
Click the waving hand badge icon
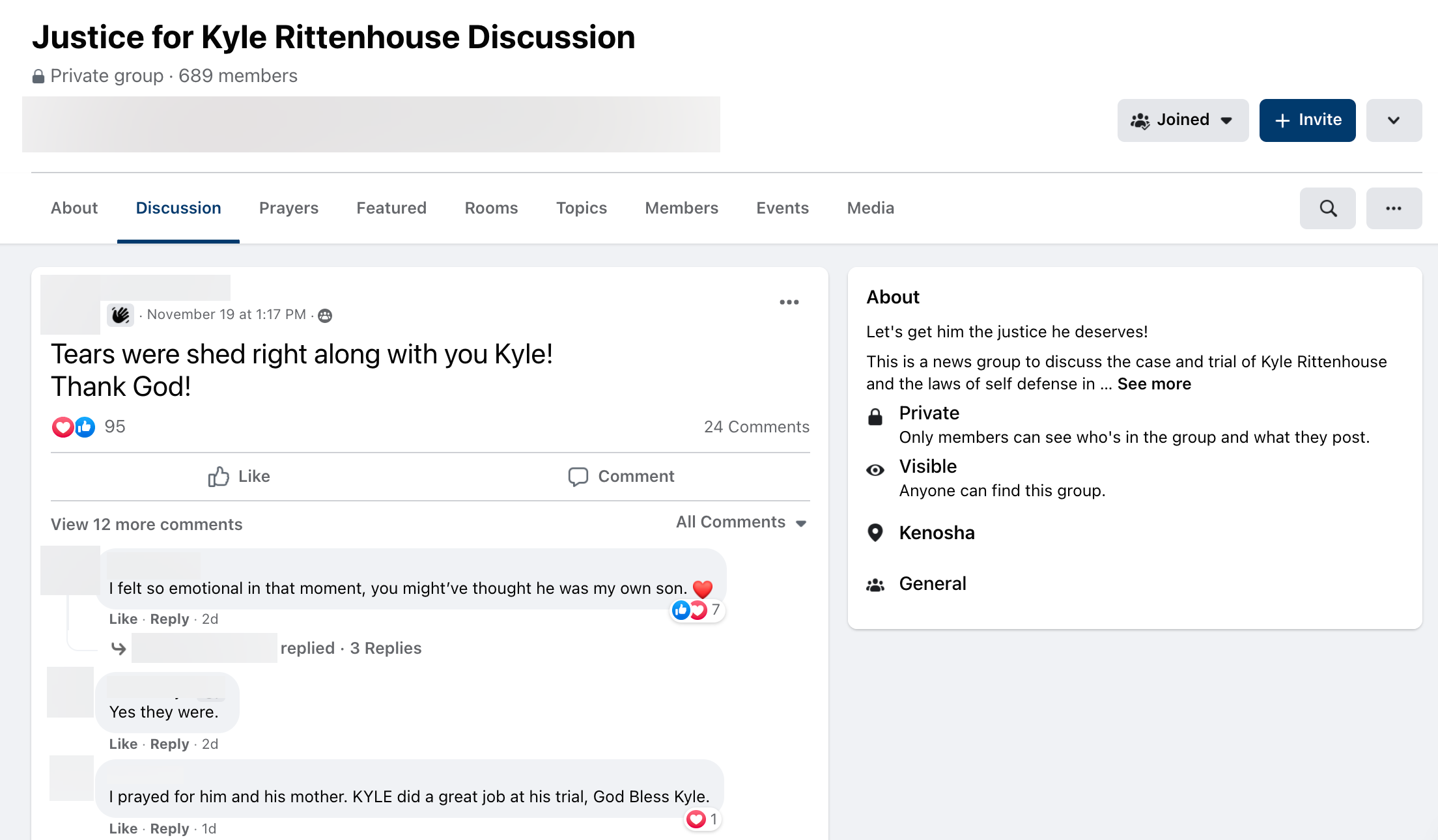120,315
